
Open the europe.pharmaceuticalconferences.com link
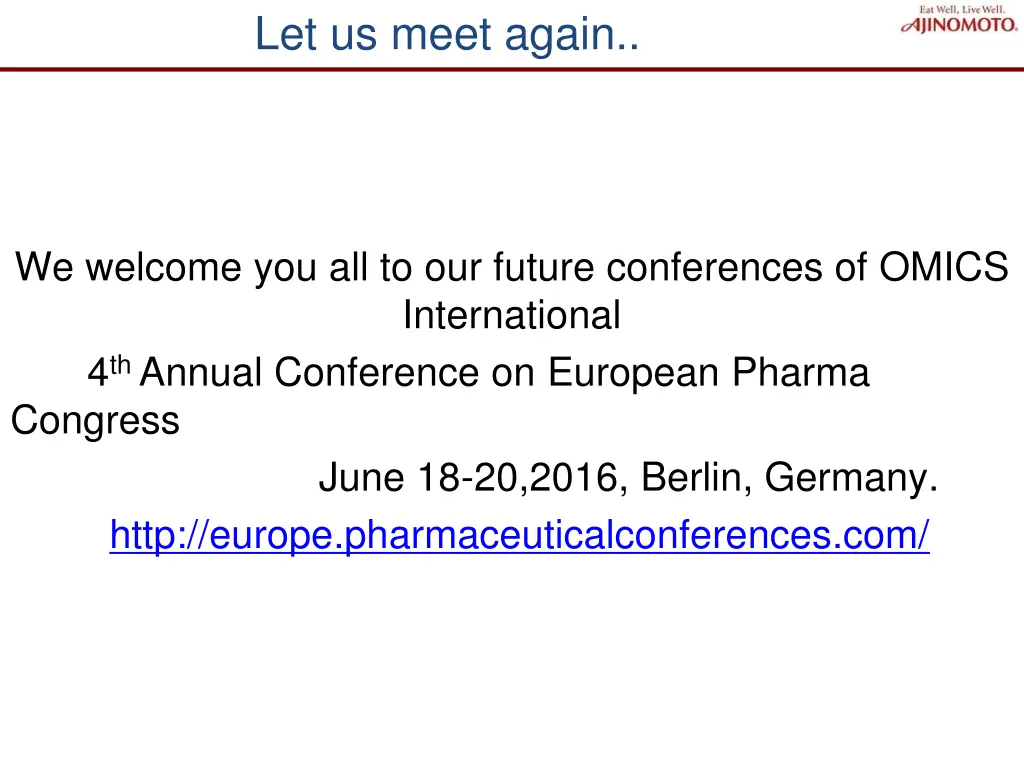(519, 535)
